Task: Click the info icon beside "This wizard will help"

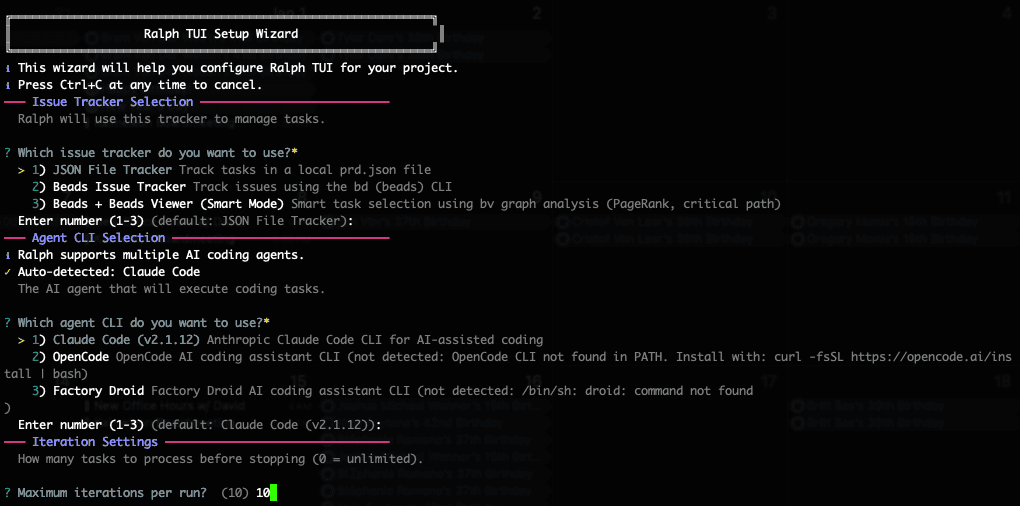Action: (8, 68)
